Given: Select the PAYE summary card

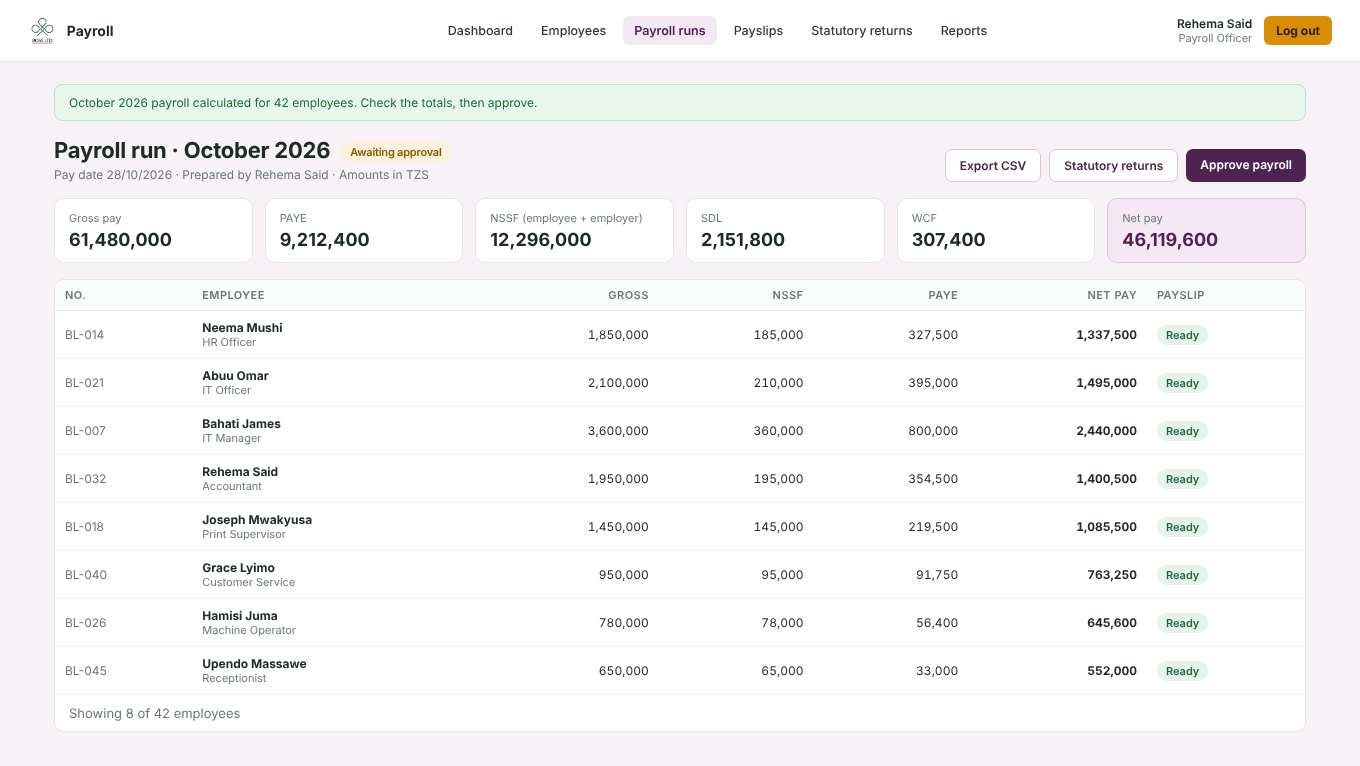Looking at the screenshot, I should [364, 230].
